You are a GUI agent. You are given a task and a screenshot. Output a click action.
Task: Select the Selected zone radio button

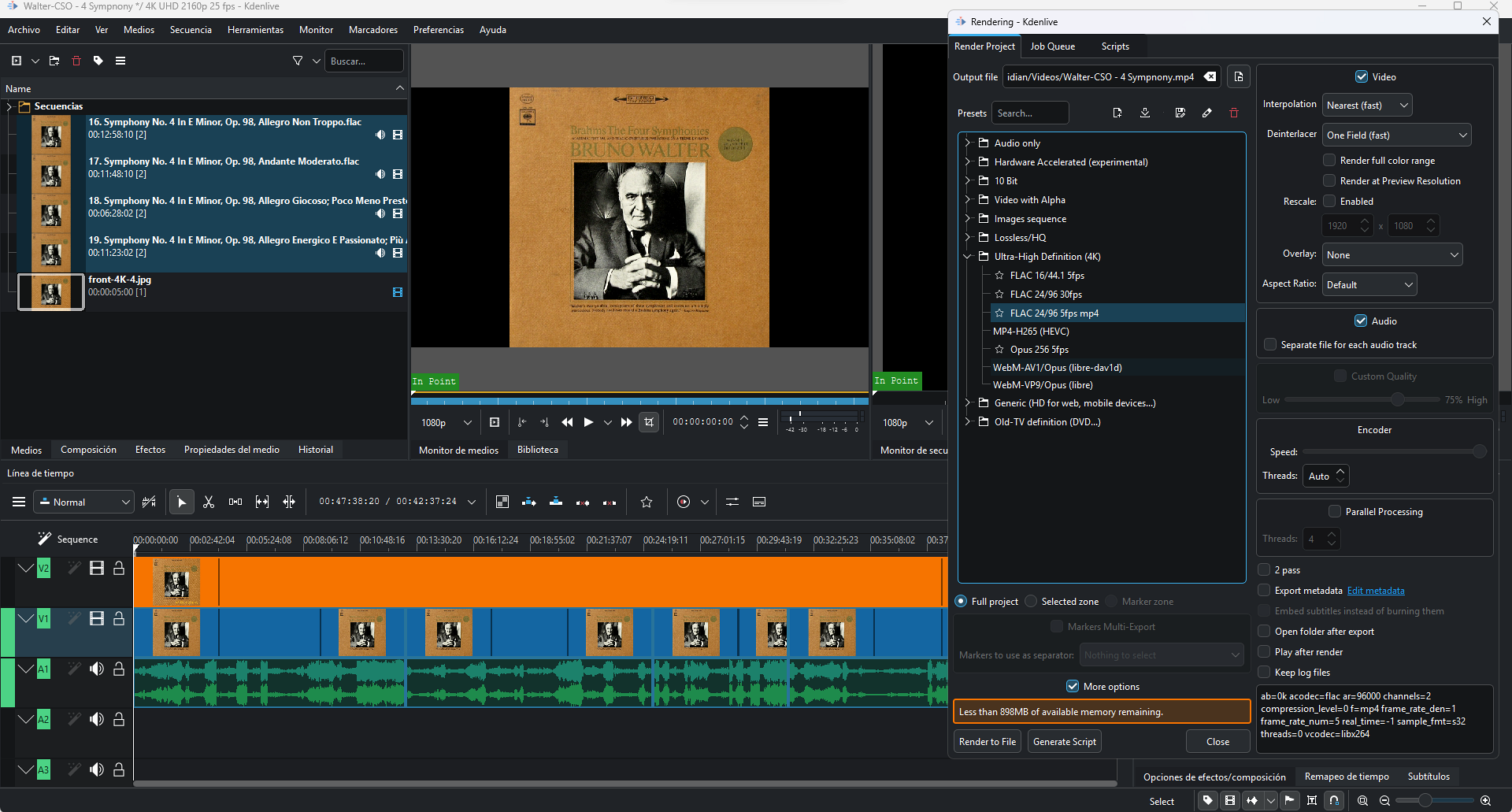(x=1031, y=601)
